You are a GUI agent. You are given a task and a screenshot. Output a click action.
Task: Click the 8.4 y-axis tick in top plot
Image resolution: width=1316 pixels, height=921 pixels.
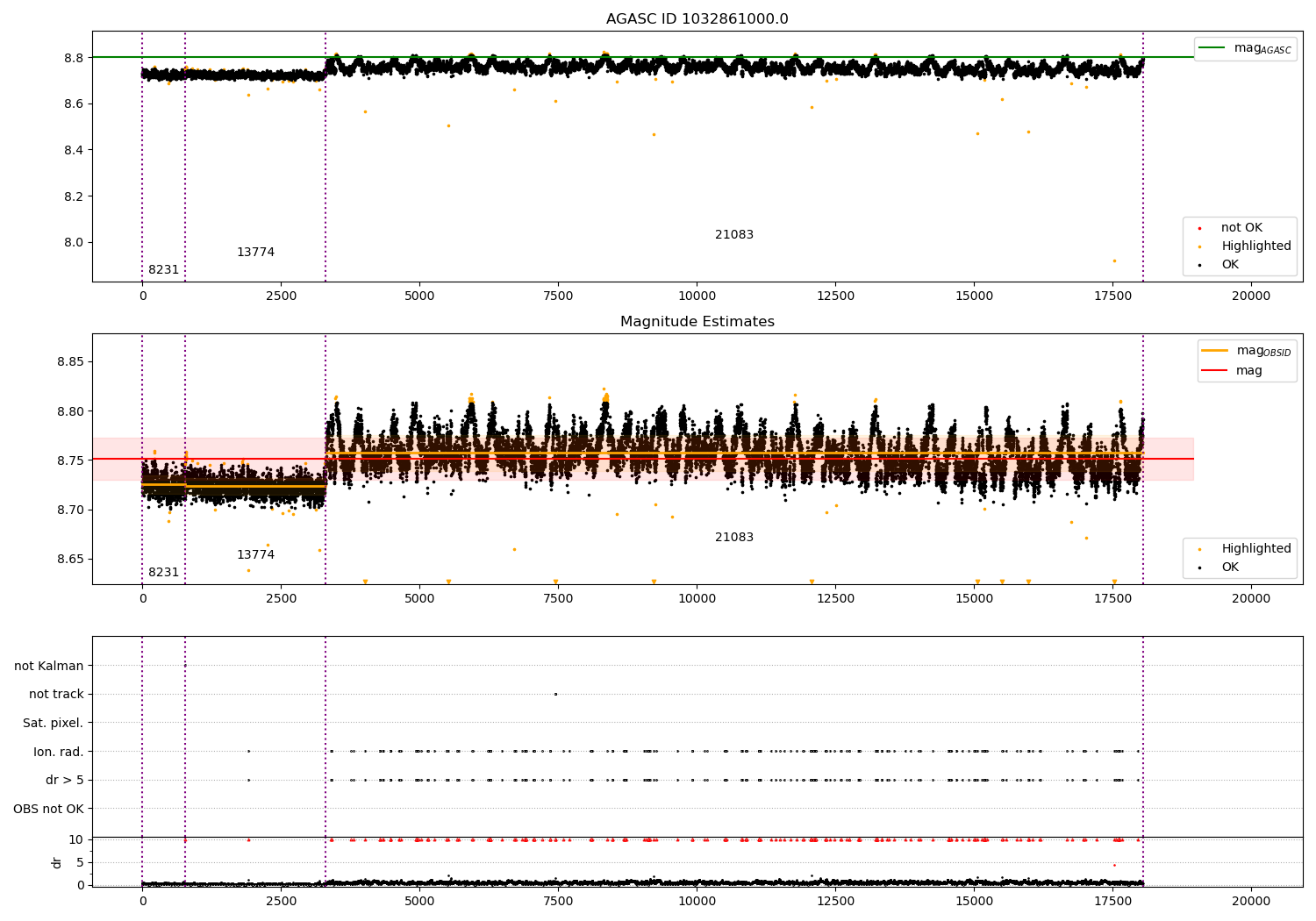pos(74,151)
